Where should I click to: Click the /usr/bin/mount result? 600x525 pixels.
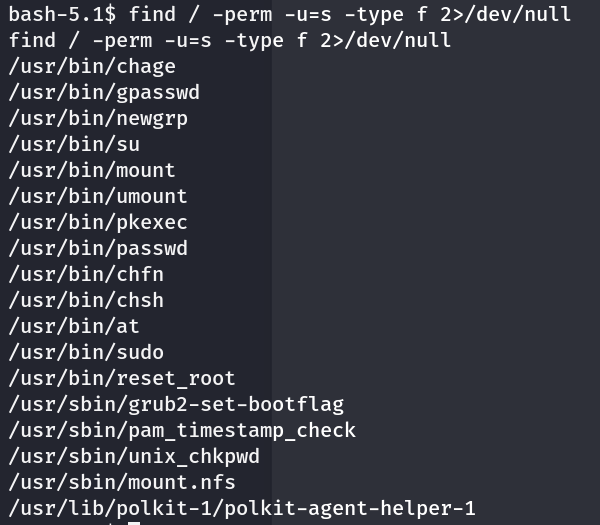(92, 170)
